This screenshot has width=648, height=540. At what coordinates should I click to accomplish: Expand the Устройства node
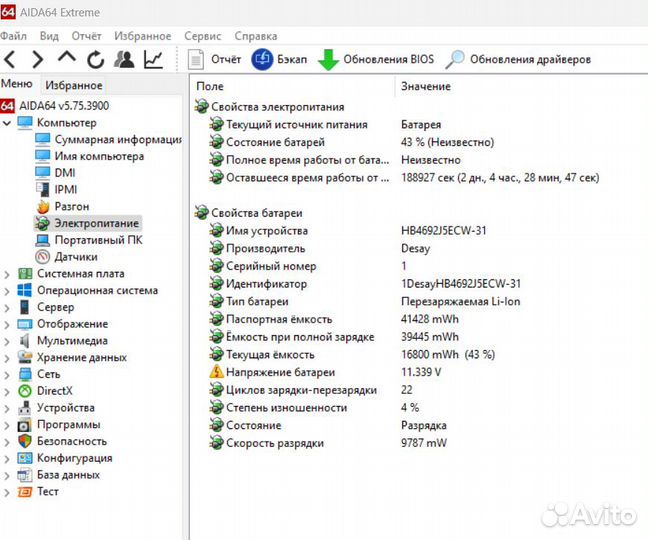click(7, 409)
